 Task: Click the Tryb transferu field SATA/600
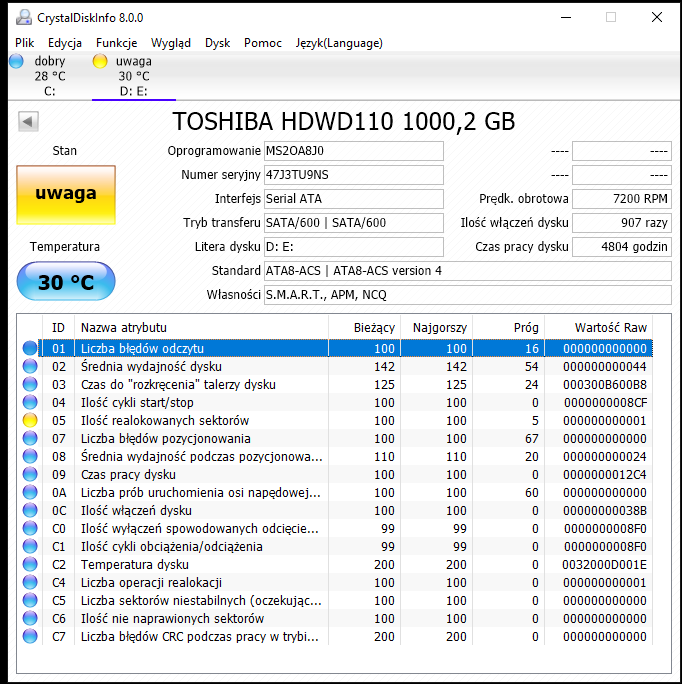[354, 223]
